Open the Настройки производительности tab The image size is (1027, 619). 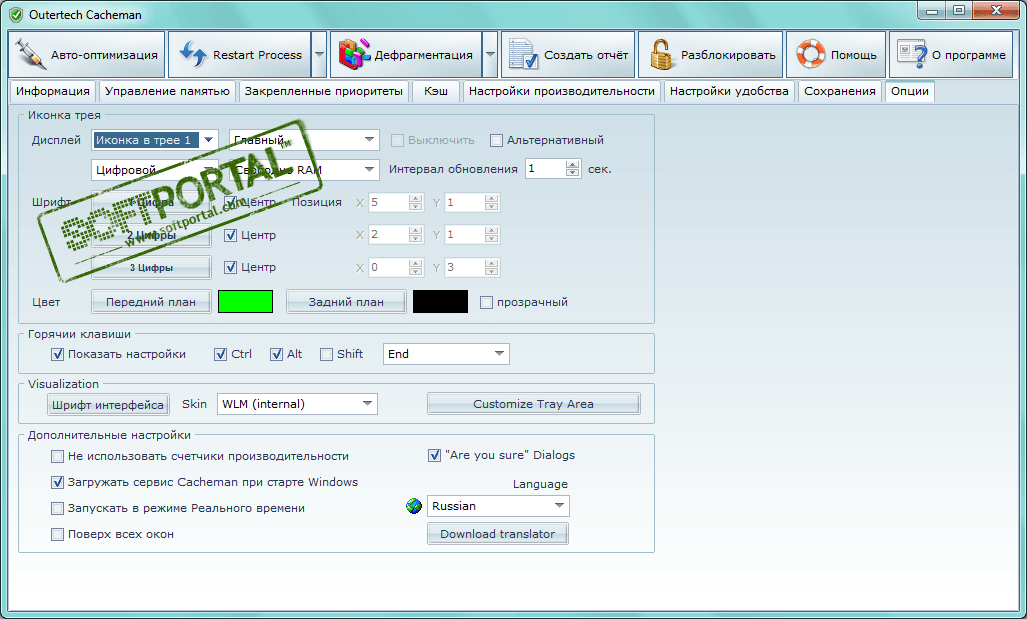coord(561,91)
